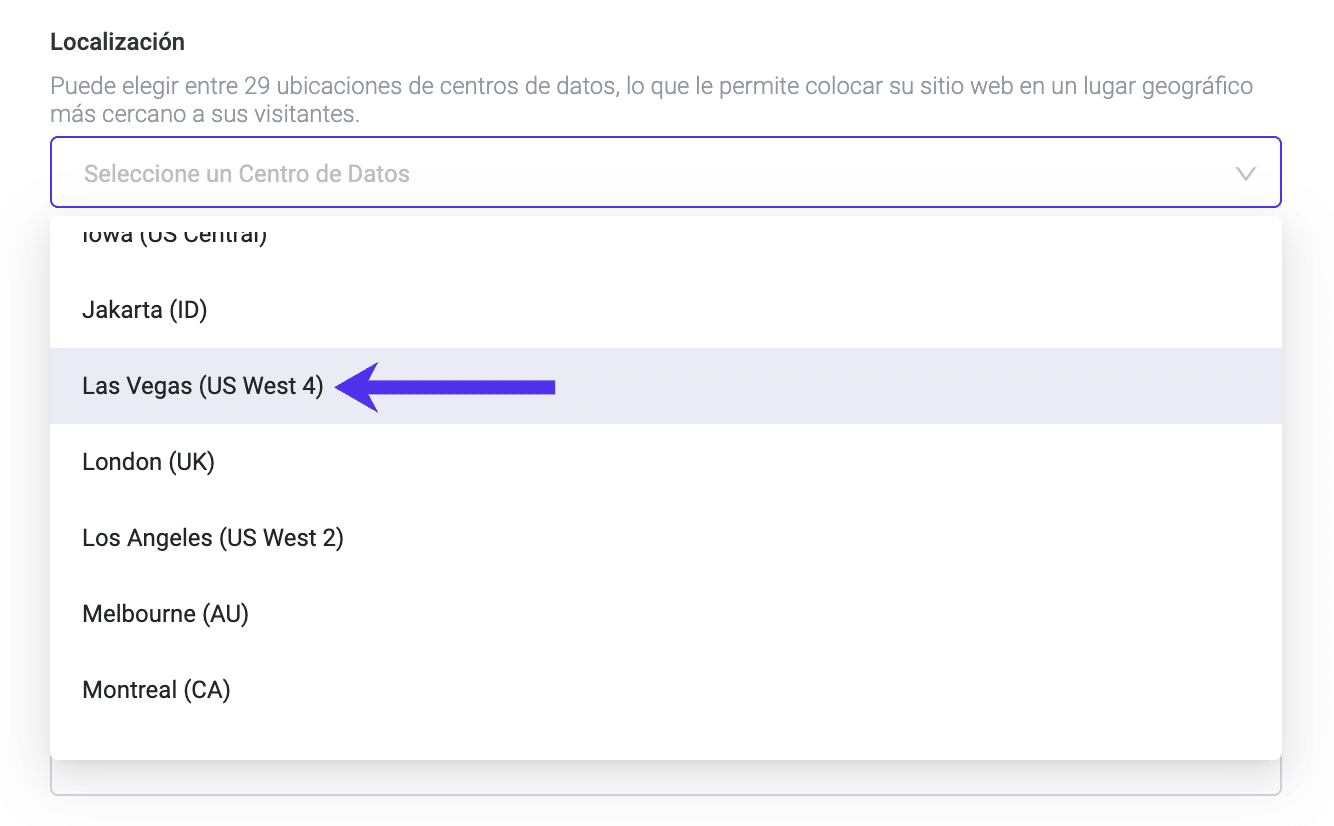Select London (UK) from the list

tap(148, 462)
